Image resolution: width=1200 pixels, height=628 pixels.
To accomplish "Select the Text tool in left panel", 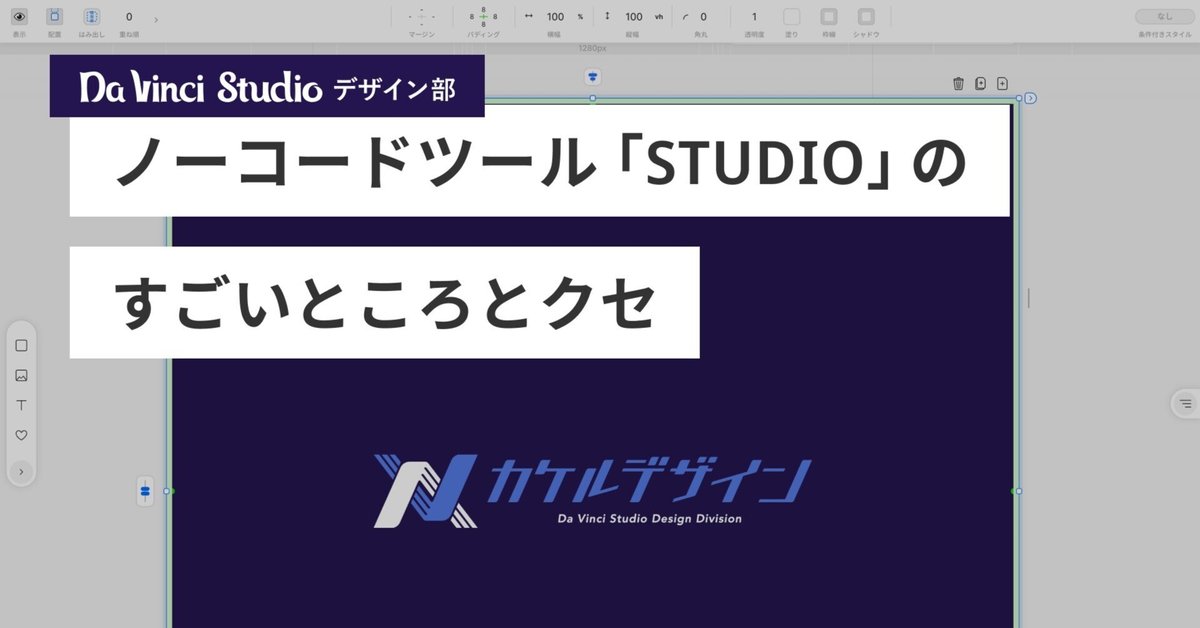I will click(21, 406).
